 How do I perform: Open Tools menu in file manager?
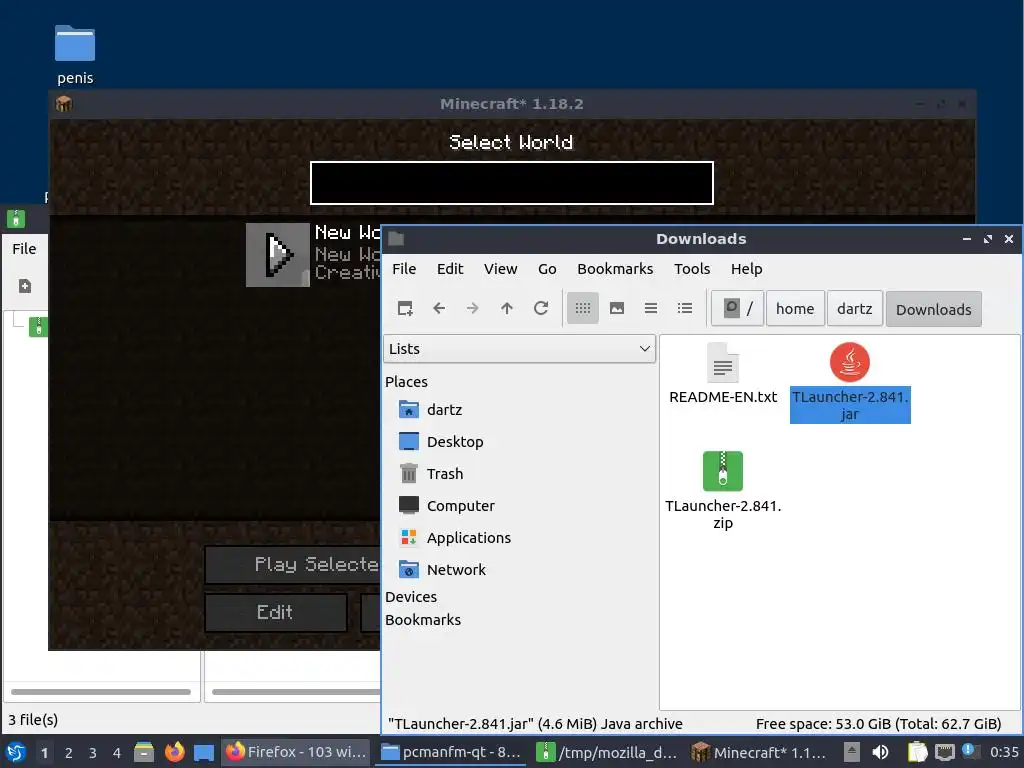click(692, 269)
